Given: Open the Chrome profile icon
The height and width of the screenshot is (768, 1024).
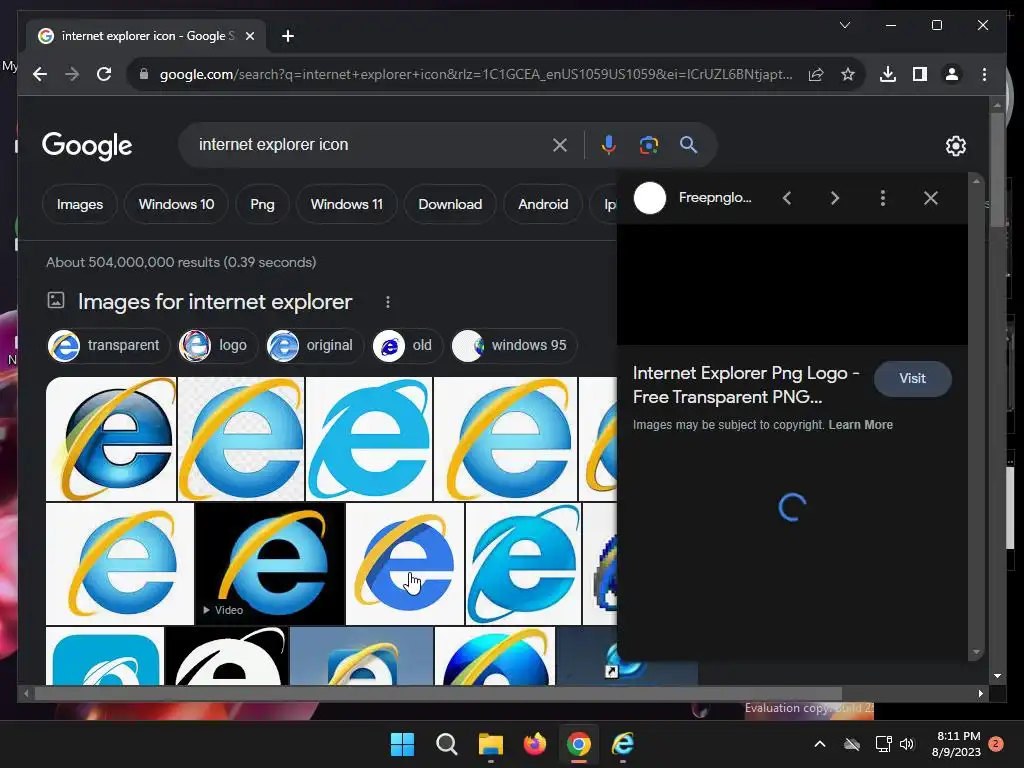Looking at the screenshot, I should point(952,74).
